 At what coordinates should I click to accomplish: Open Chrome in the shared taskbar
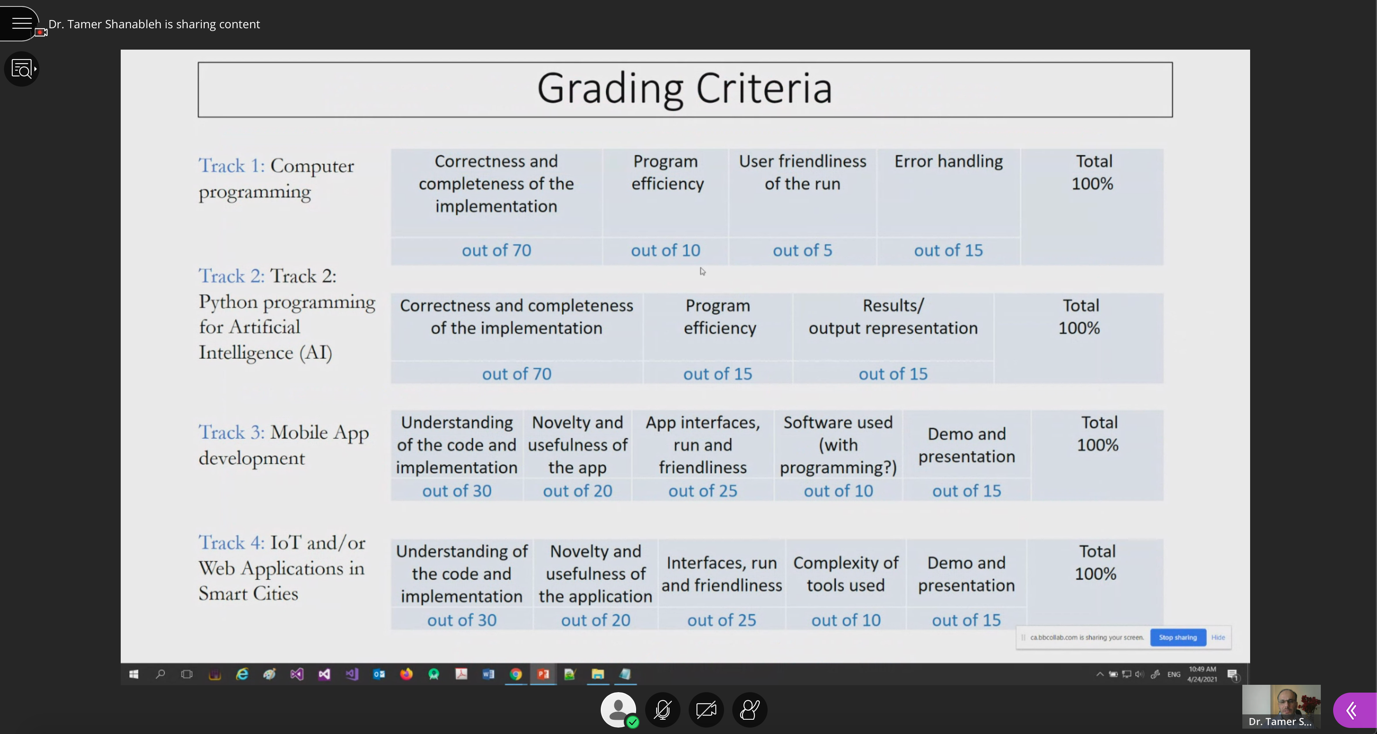(515, 674)
